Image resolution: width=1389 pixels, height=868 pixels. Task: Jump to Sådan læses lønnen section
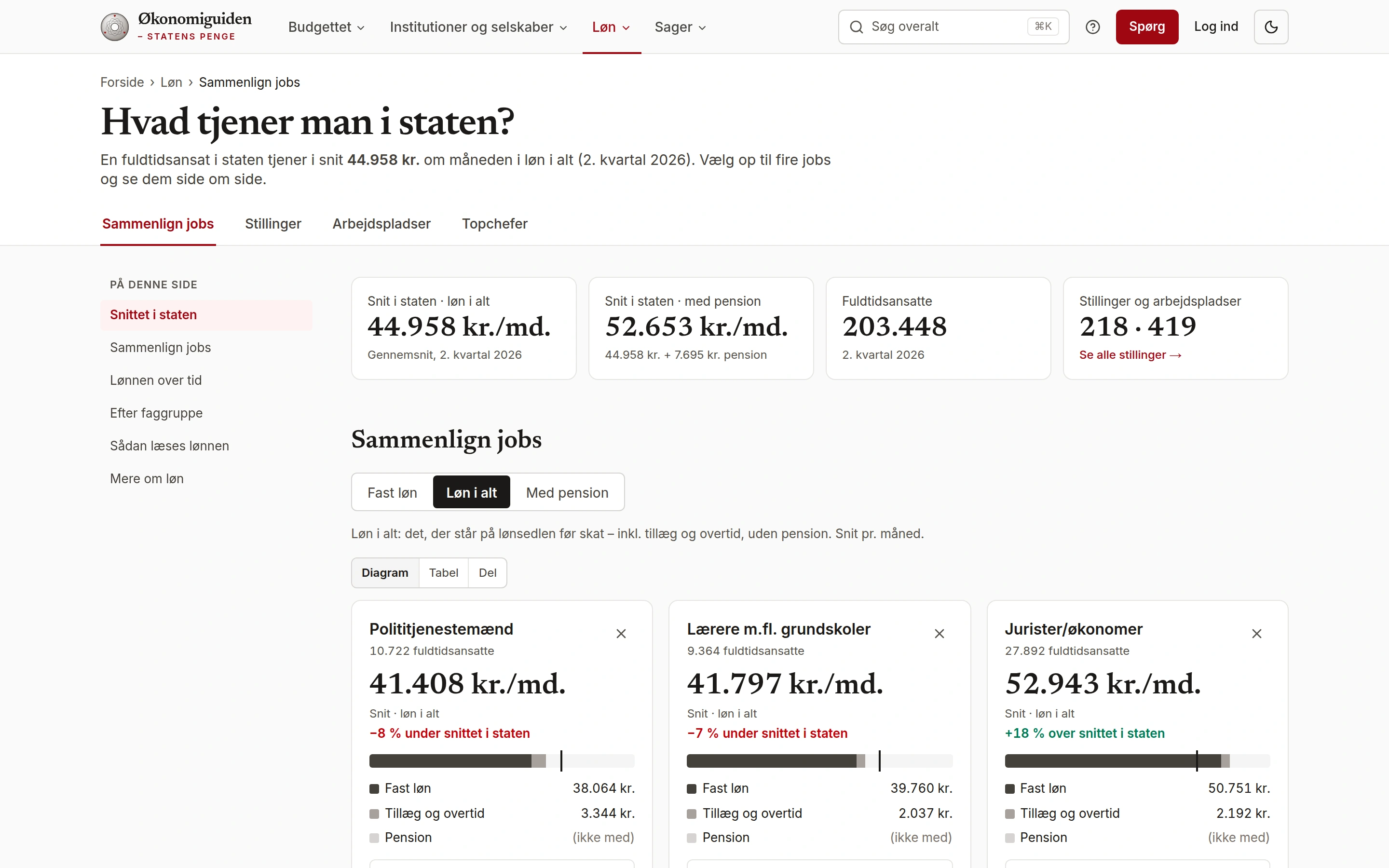pos(206,446)
